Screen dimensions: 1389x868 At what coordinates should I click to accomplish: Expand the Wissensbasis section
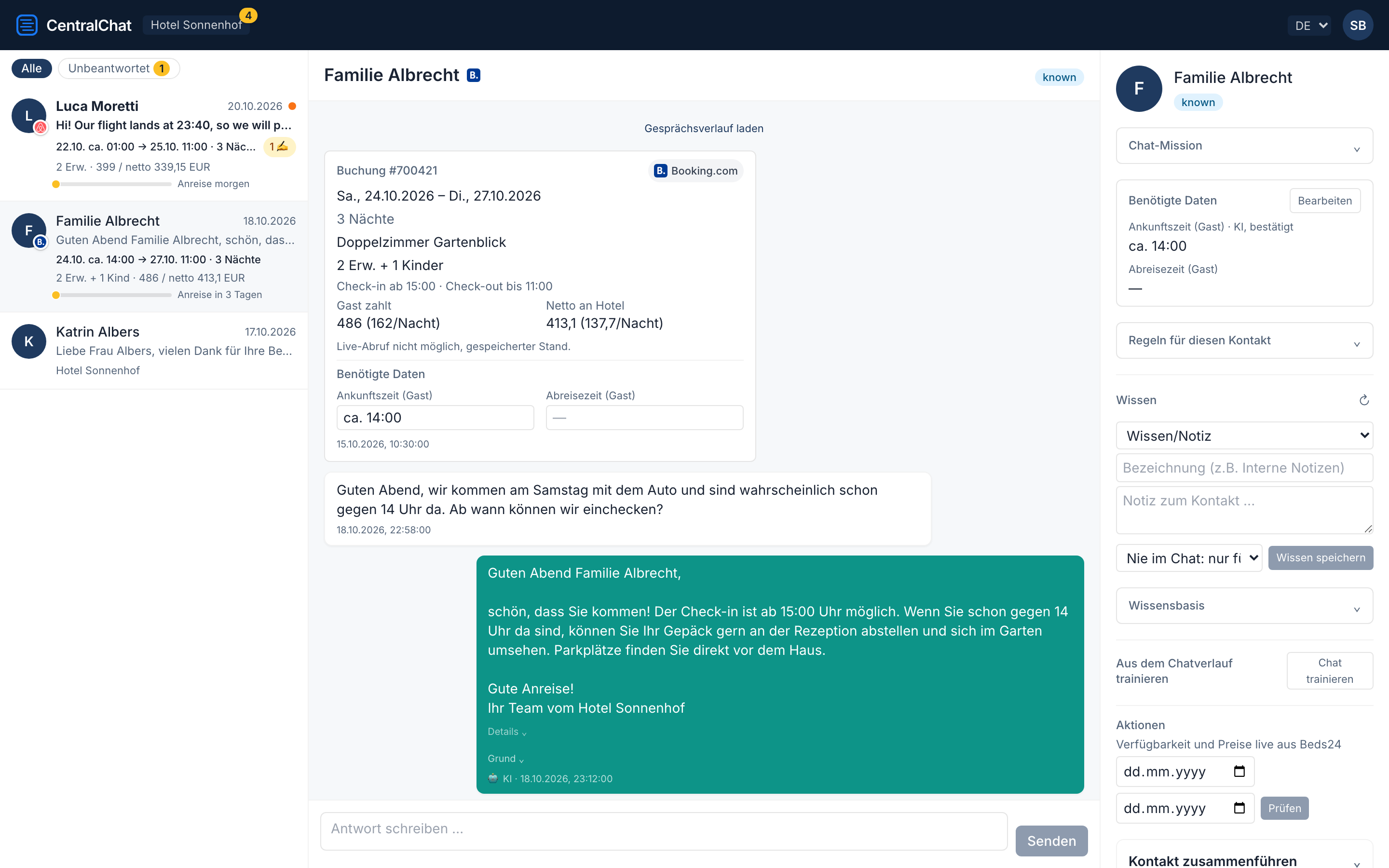pyautogui.click(x=1244, y=606)
